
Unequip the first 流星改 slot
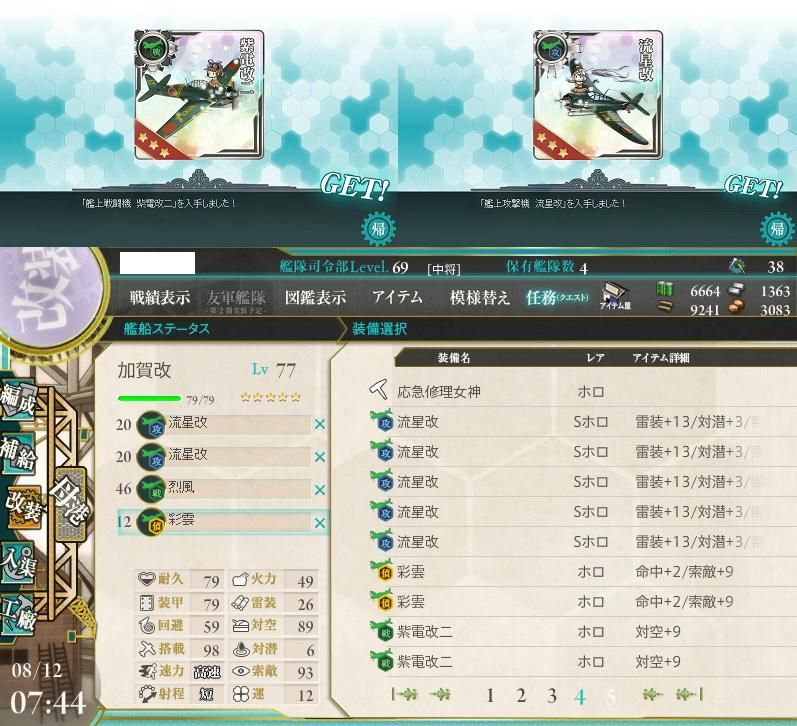(320, 425)
